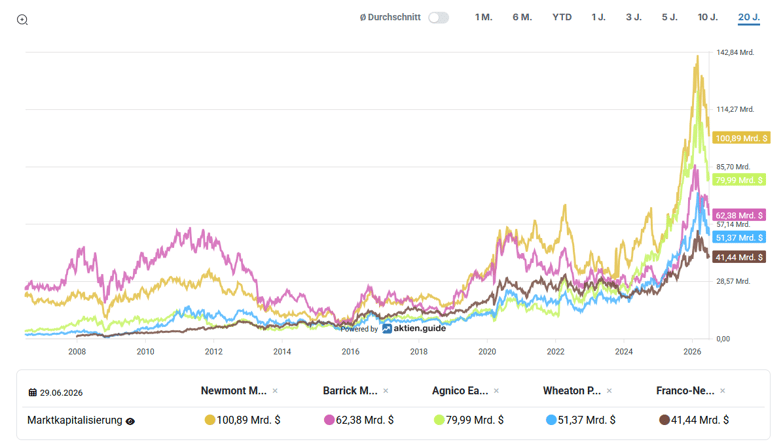The height and width of the screenshot is (444, 783).
Task: Select the 10 J. time range
Action: coord(708,17)
